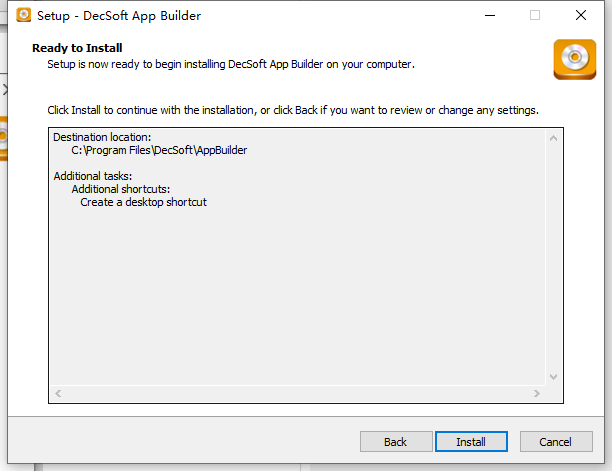Click the disabled maximize button
612x471 pixels.
pos(535,16)
